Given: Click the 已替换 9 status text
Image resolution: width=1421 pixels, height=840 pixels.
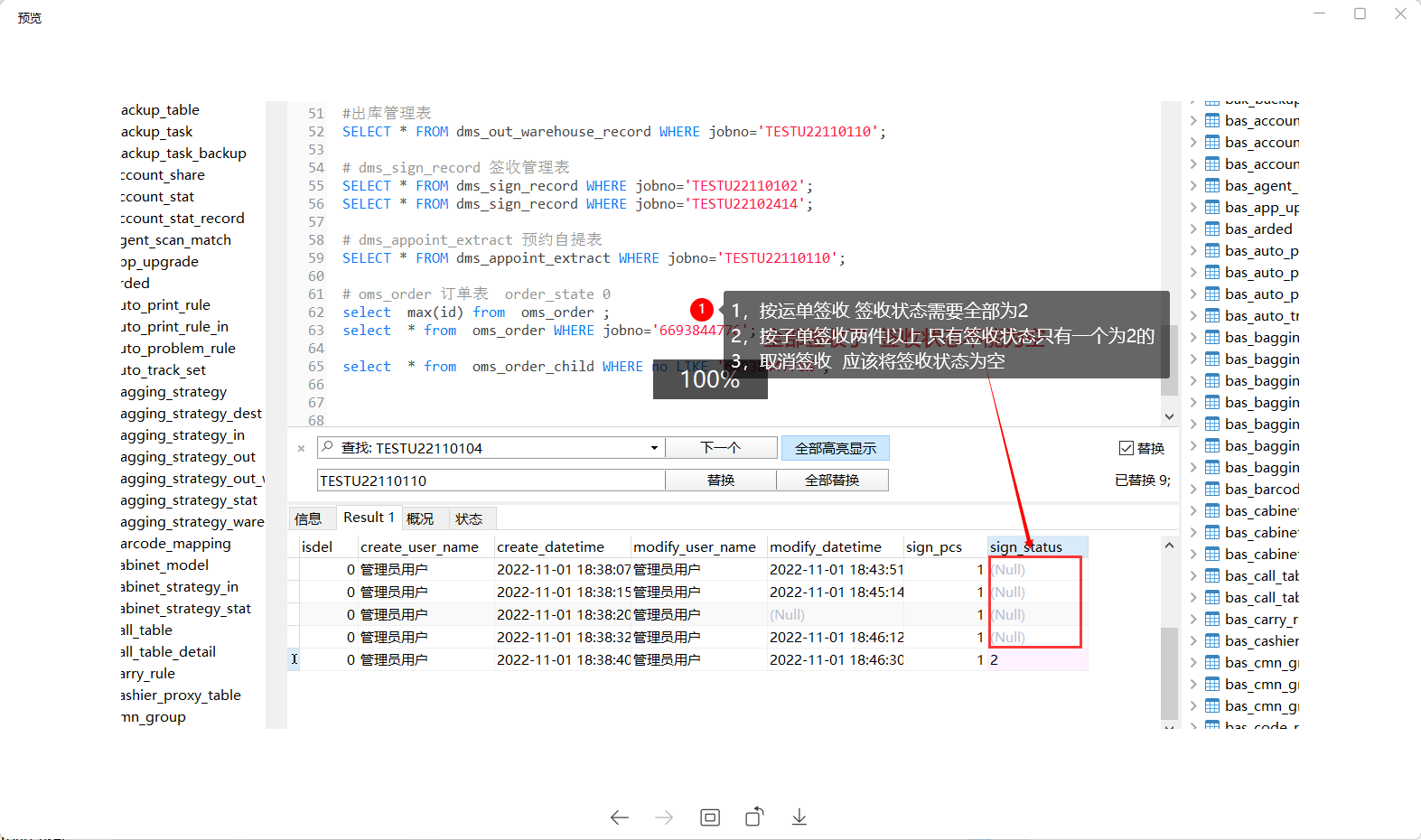Looking at the screenshot, I should pyautogui.click(x=1143, y=480).
